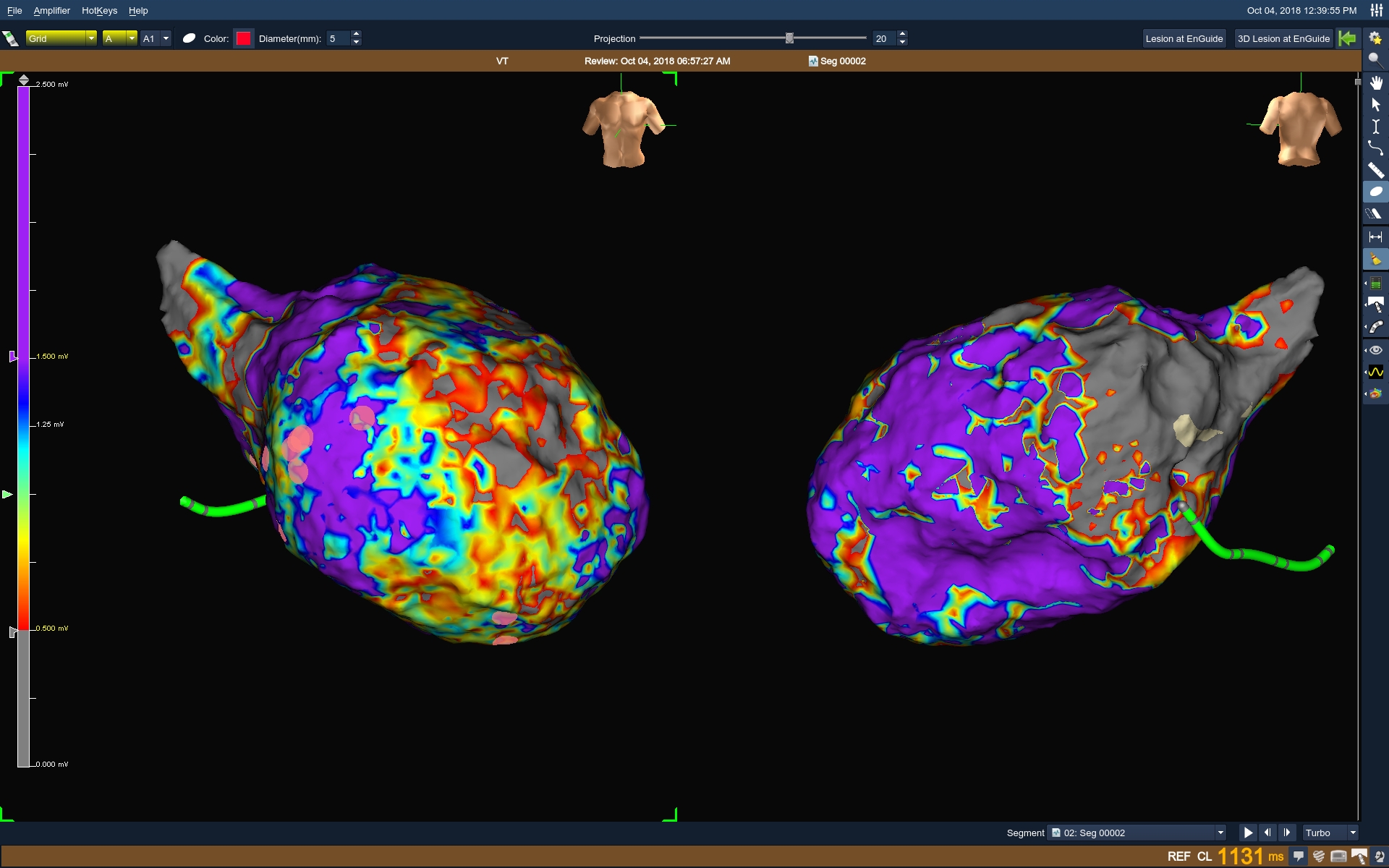Toggle the lesion marker ellipse tool
The height and width of the screenshot is (868, 1389).
click(x=1375, y=192)
